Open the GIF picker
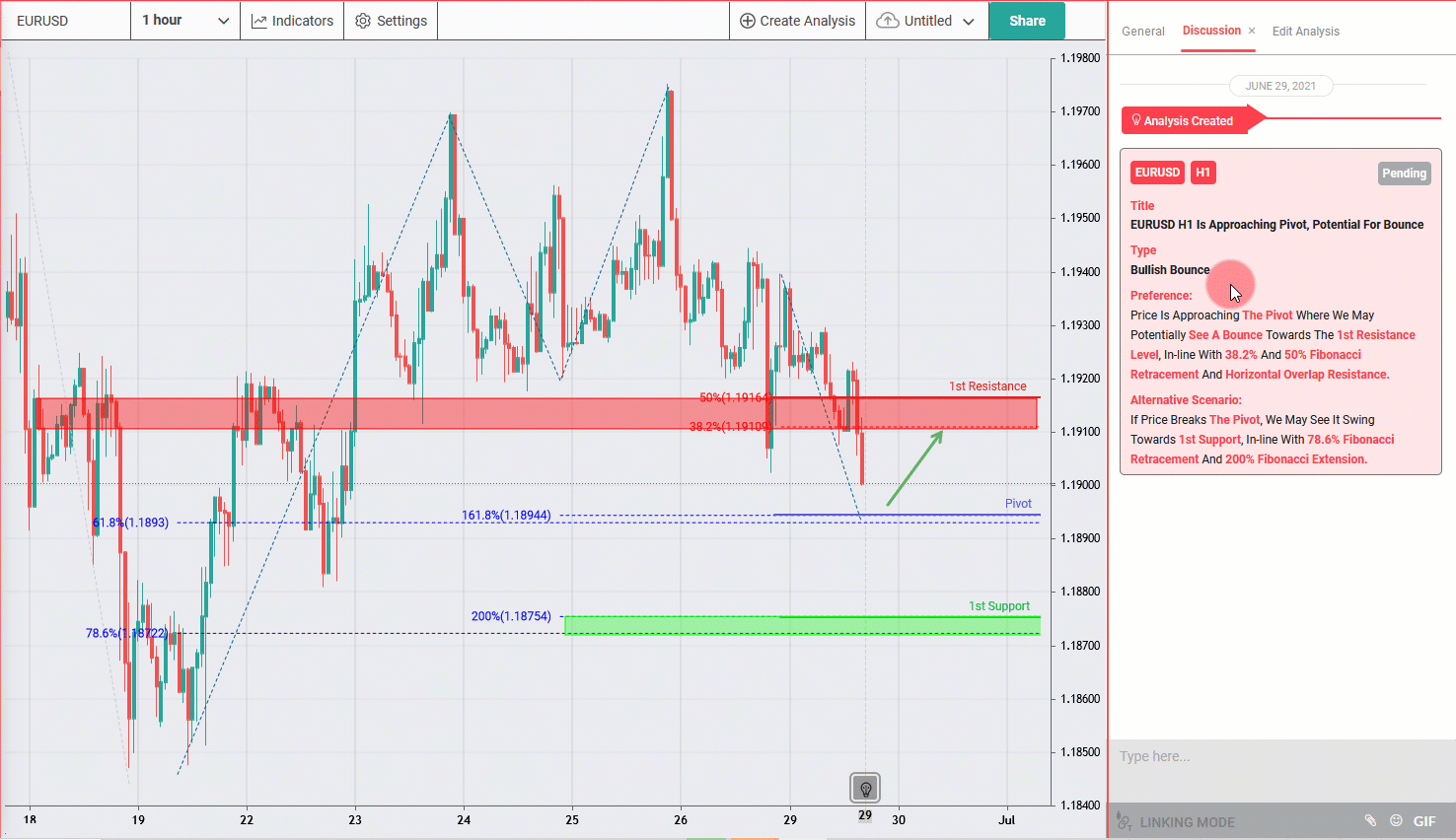 tap(1424, 821)
